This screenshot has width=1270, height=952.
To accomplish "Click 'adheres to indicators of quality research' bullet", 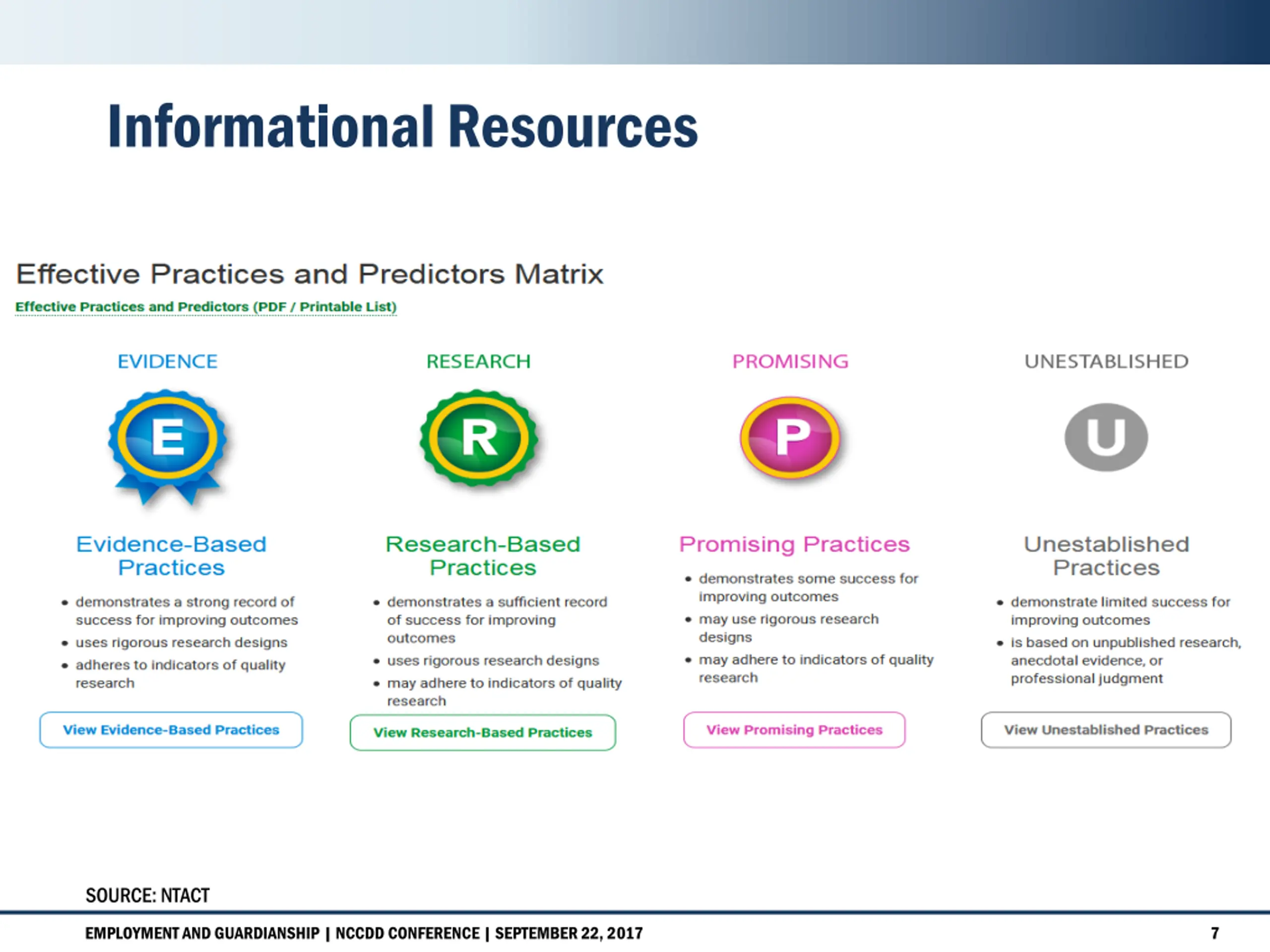I will tap(180, 674).
